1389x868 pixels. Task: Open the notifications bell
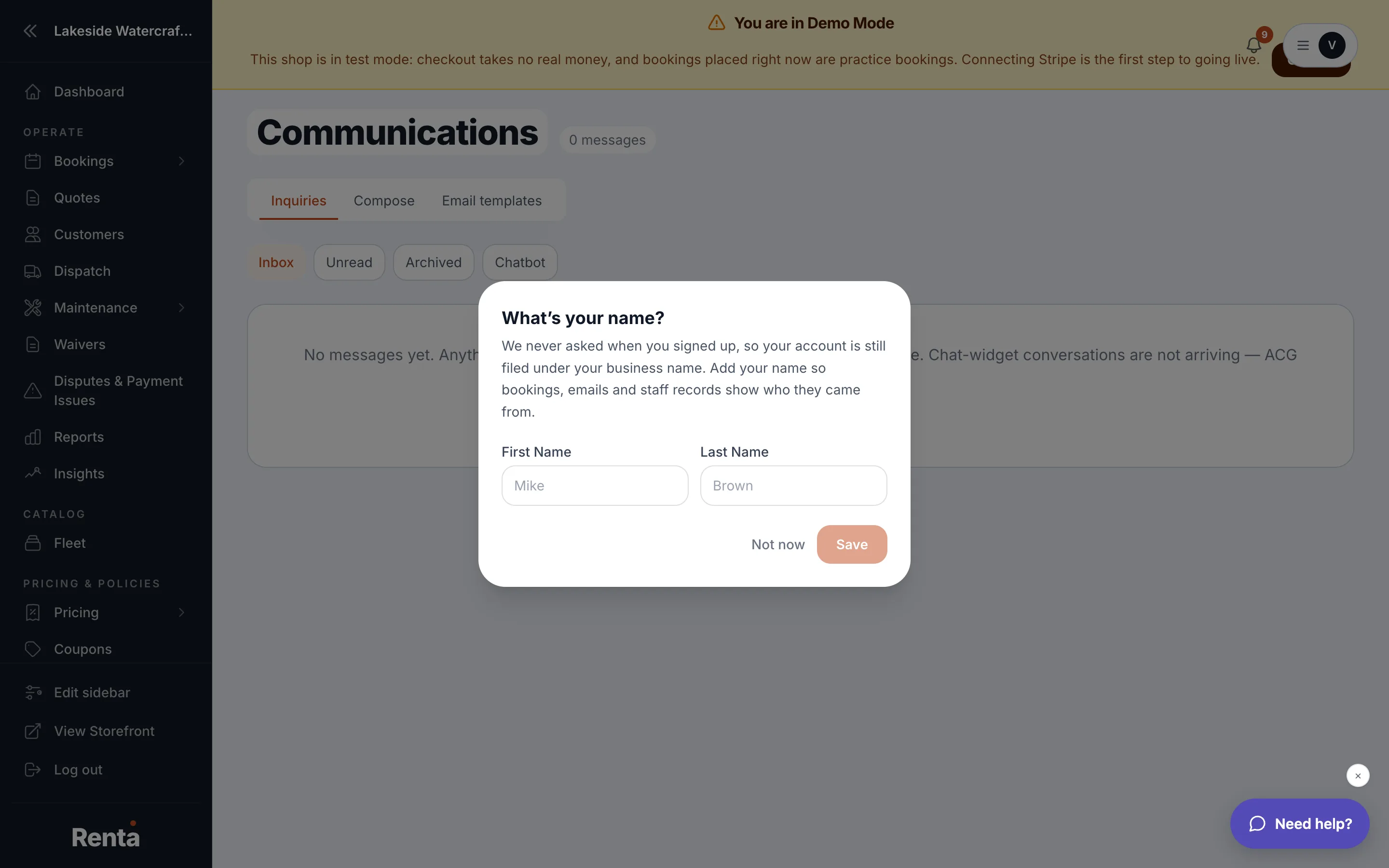click(x=1254, y=45)
